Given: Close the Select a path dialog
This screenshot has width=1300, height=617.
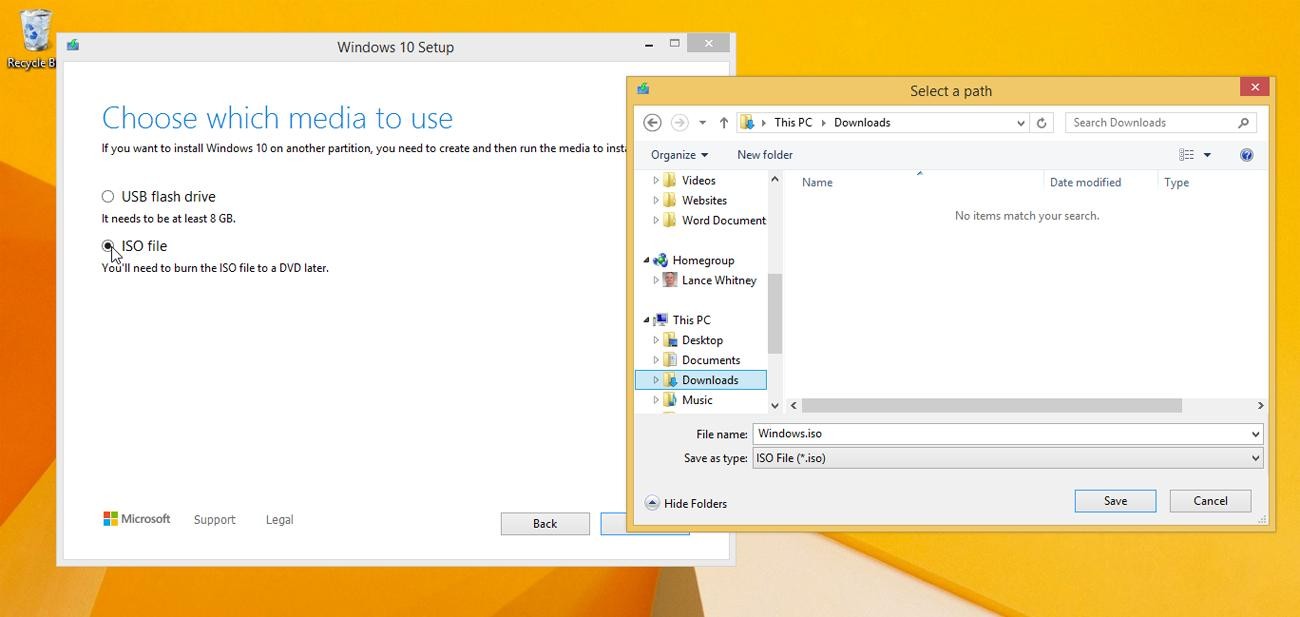Looking at the screenshot, I should pos(1254,87).
